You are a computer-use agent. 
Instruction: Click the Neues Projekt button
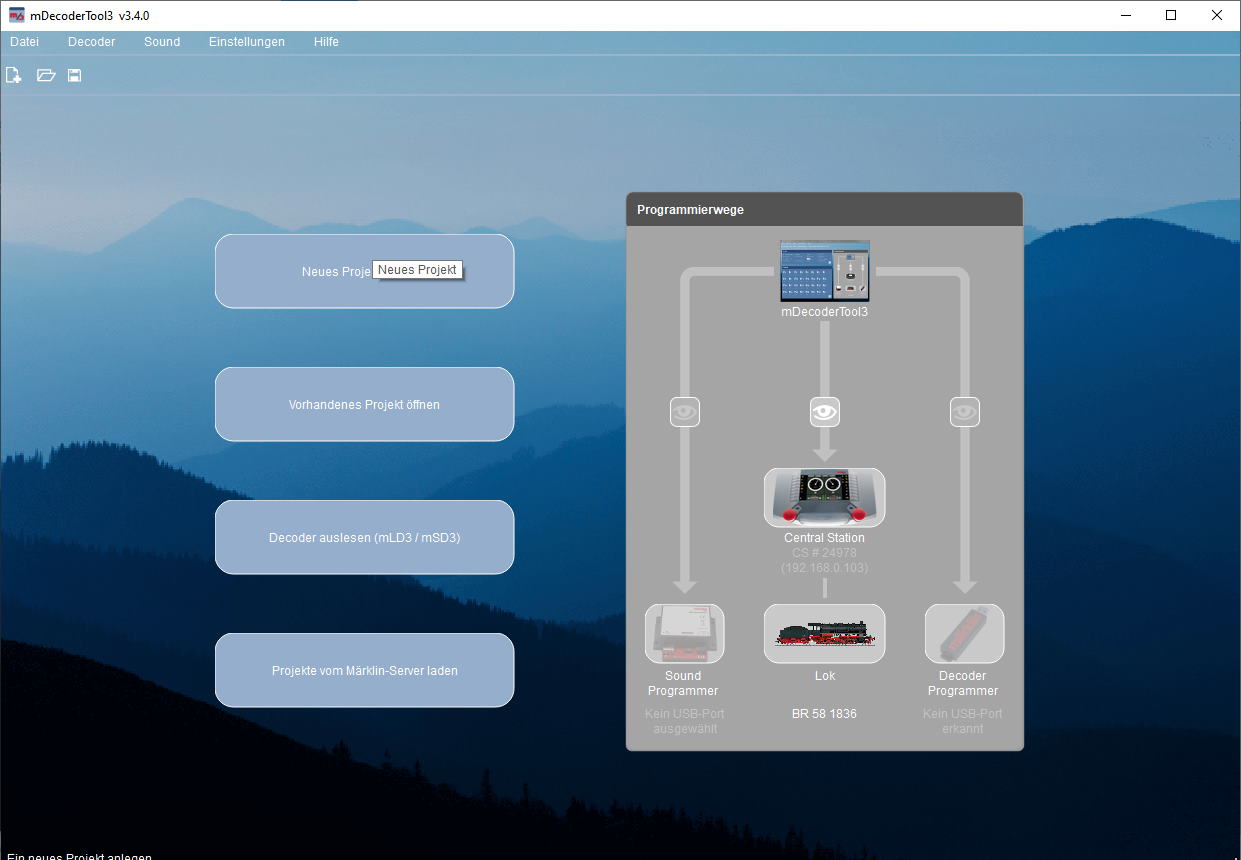(x=364, y=271)
